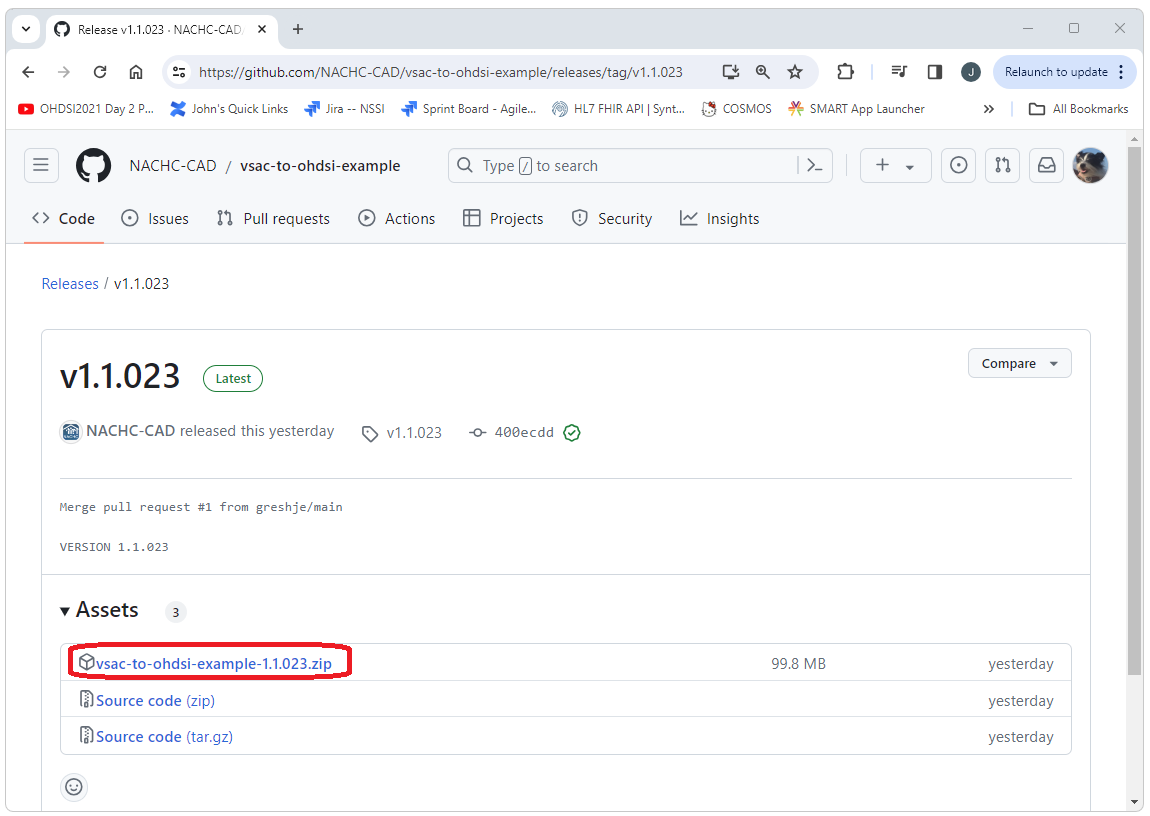Download Source code (zip)
This screenshot has width=1150, height=816.
click(155, 700)
